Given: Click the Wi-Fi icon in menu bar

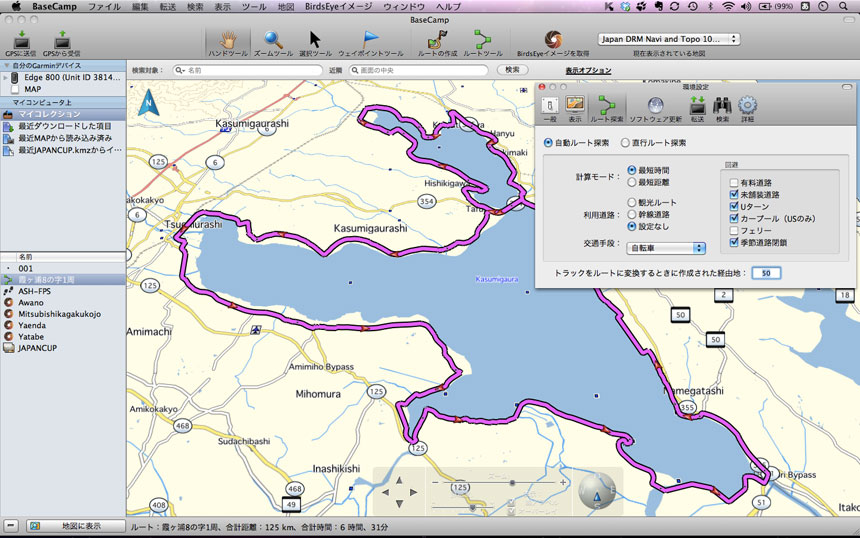Looking at the screenshot, I should (728, 7).
